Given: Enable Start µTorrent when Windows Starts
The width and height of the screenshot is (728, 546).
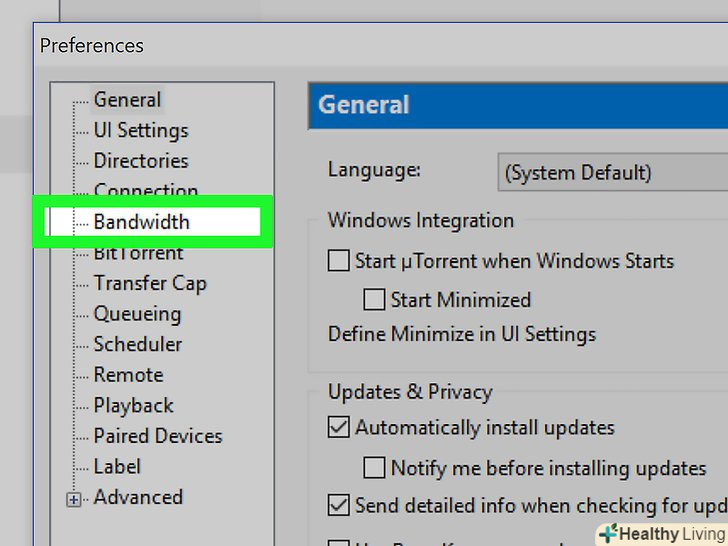Looking at the screenshot, I should point(339,262).
